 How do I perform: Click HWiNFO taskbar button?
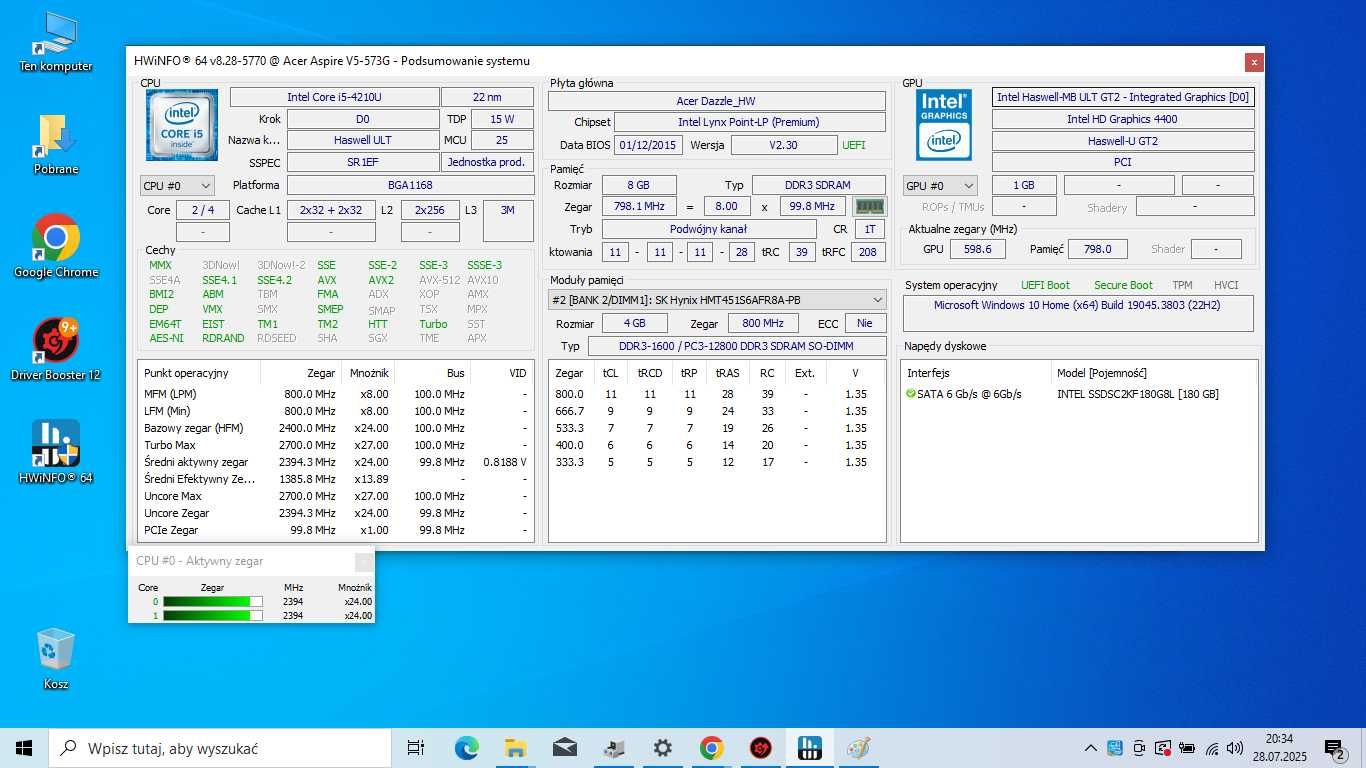(810, 748)
